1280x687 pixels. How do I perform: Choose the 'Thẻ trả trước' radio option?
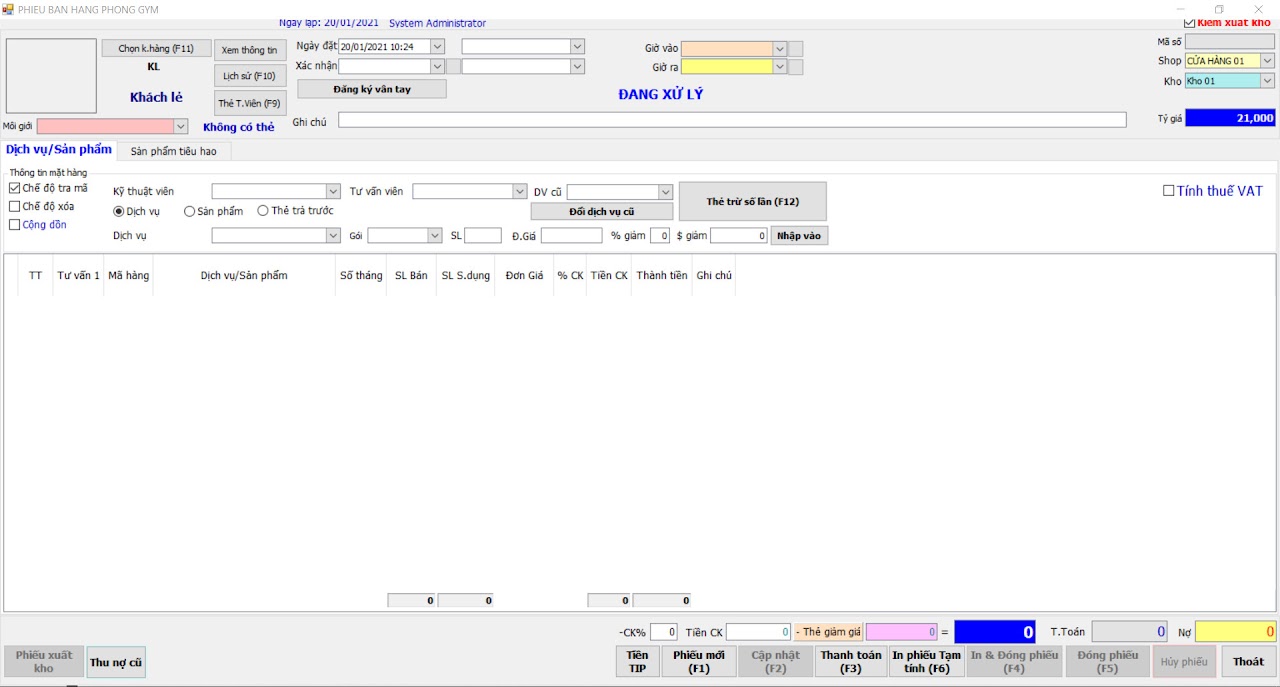(264, 211)
